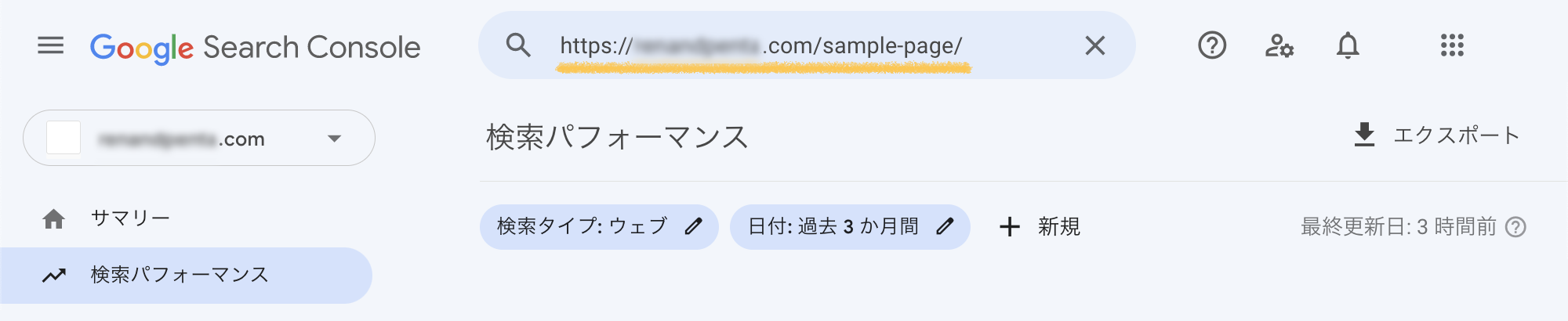Open the 検索タイプ: ウェブ filter chip

click(582, 227)
